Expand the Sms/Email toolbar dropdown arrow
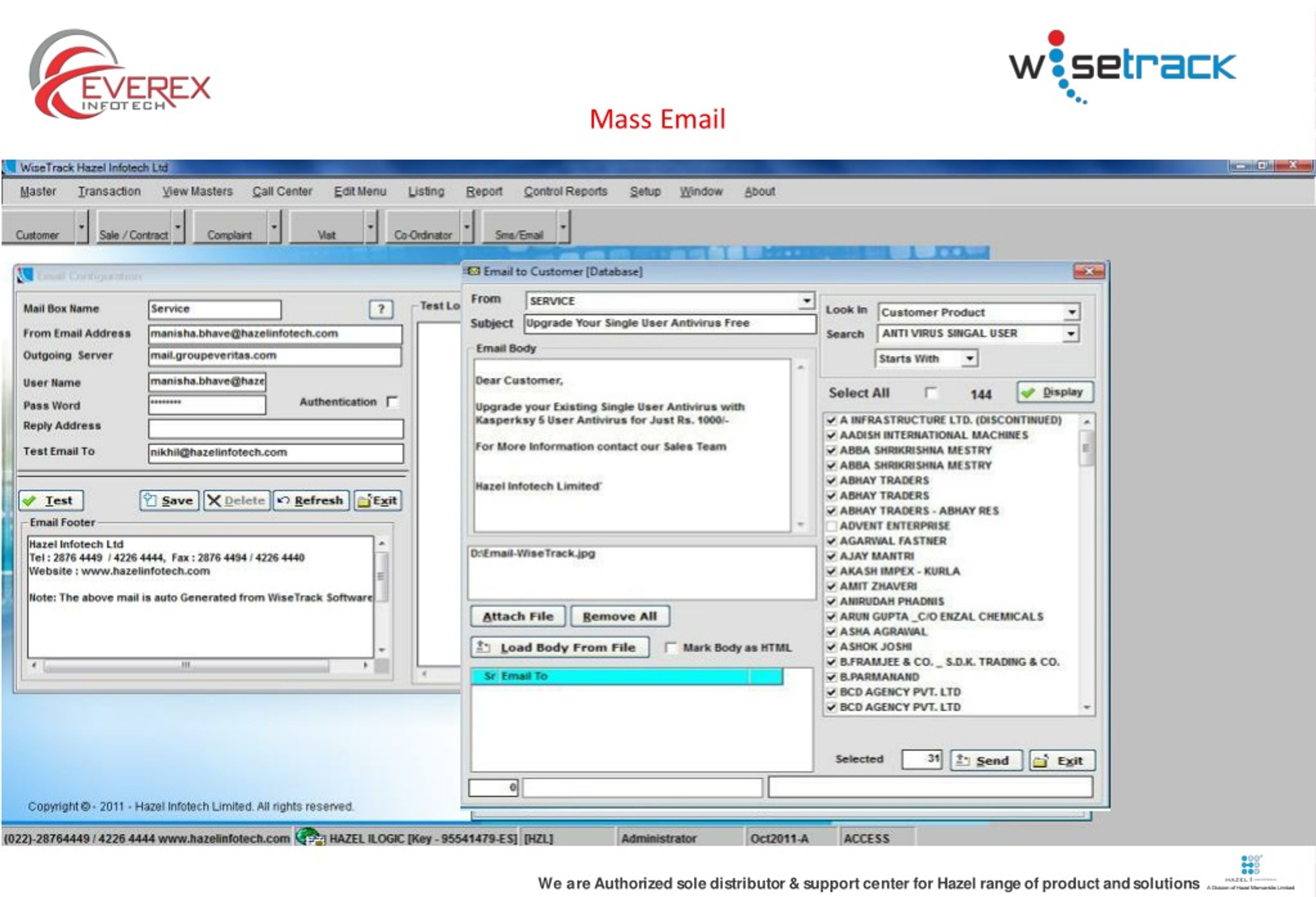 pyautogui.click(x=563, y=227)
